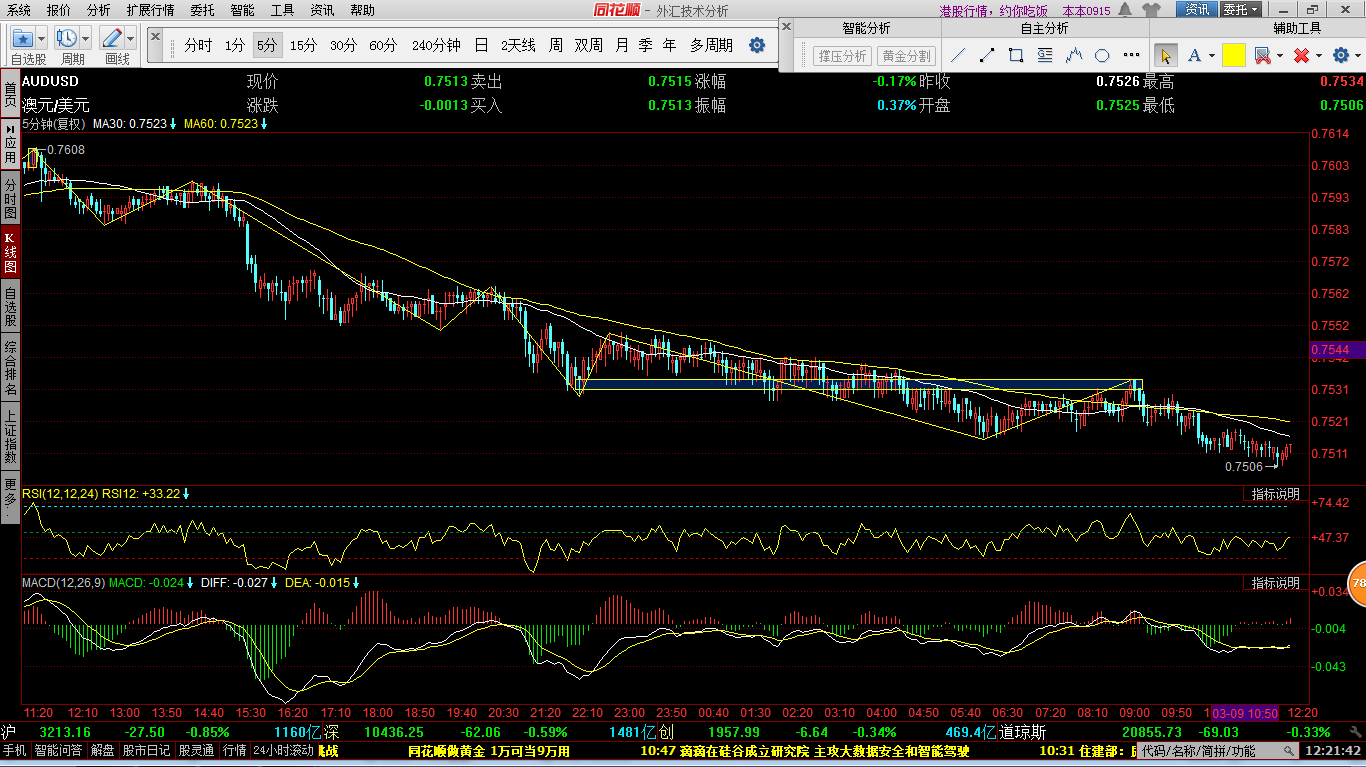Click the RSI 指标说明 button
The image size is (1366, 767).
coord(1276,494)
